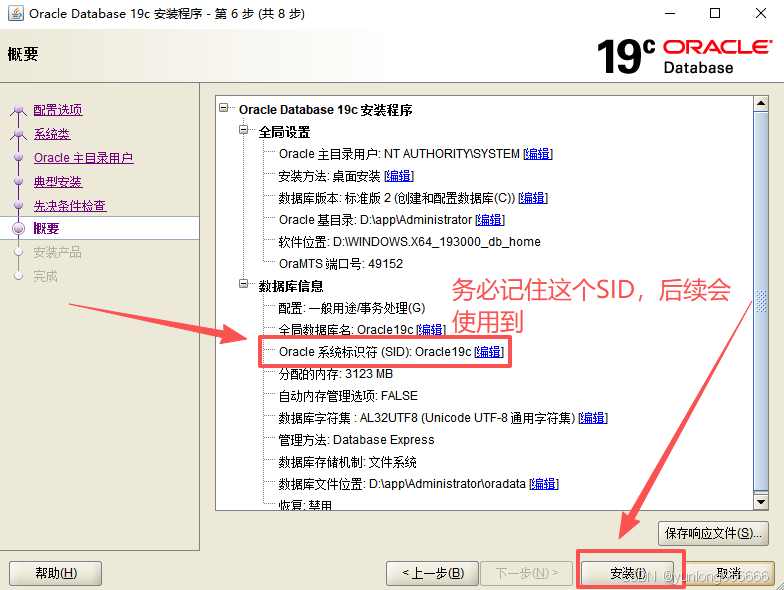Select the OraMTS 端口号 49152 row

click(x=340, y=264)
